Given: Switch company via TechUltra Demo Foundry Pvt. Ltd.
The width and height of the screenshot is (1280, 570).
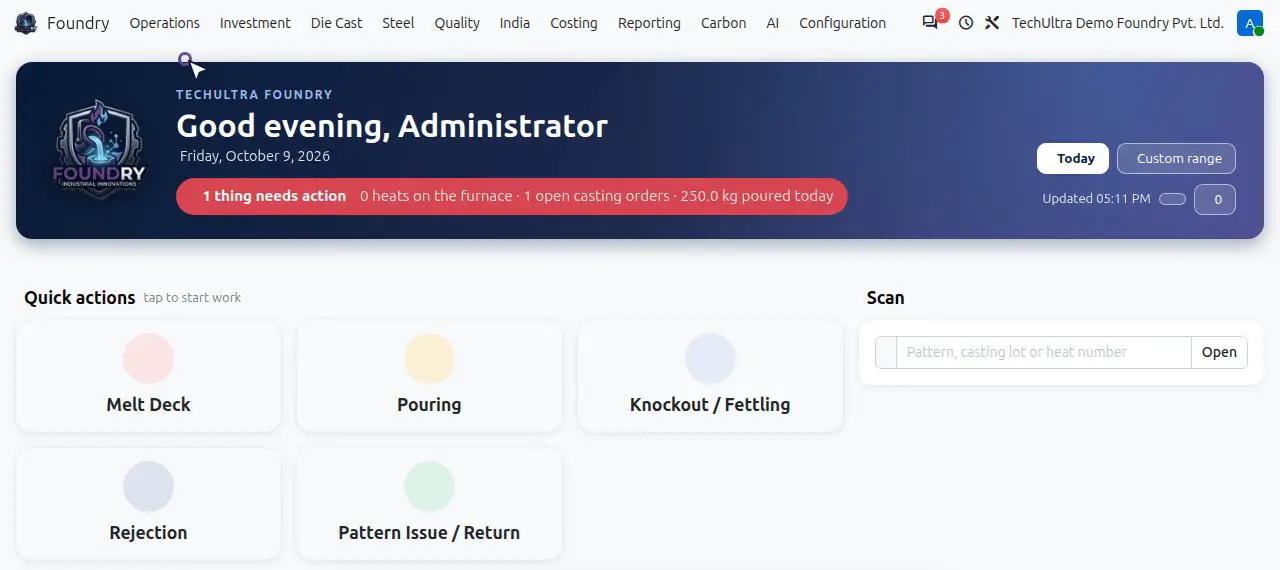Looking at the screenshot, I should (1118, 22).
